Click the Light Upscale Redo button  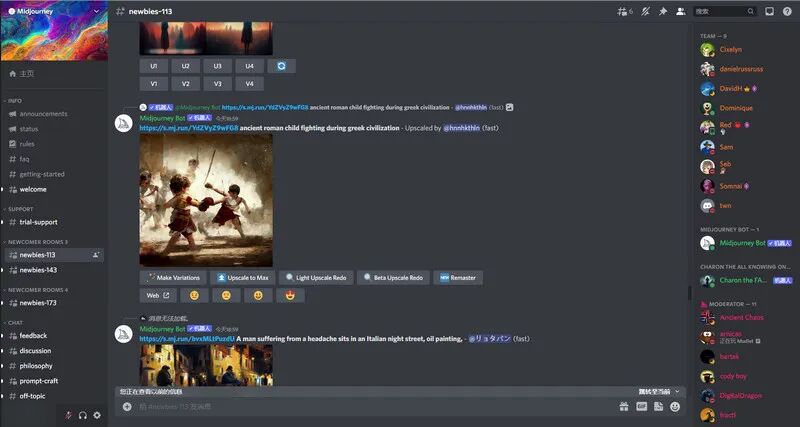point(316,278)
